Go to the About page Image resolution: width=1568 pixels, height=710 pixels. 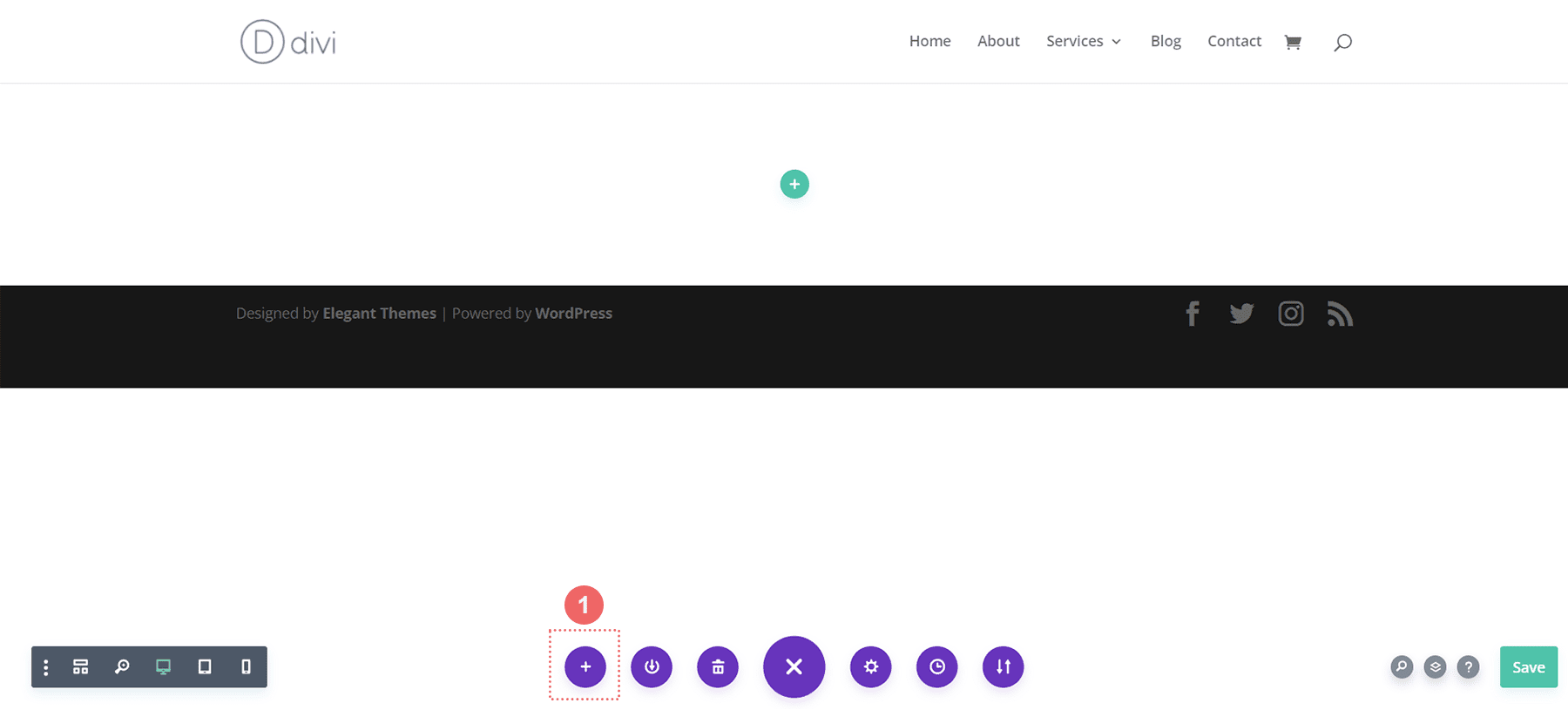[x=998, y=41]
